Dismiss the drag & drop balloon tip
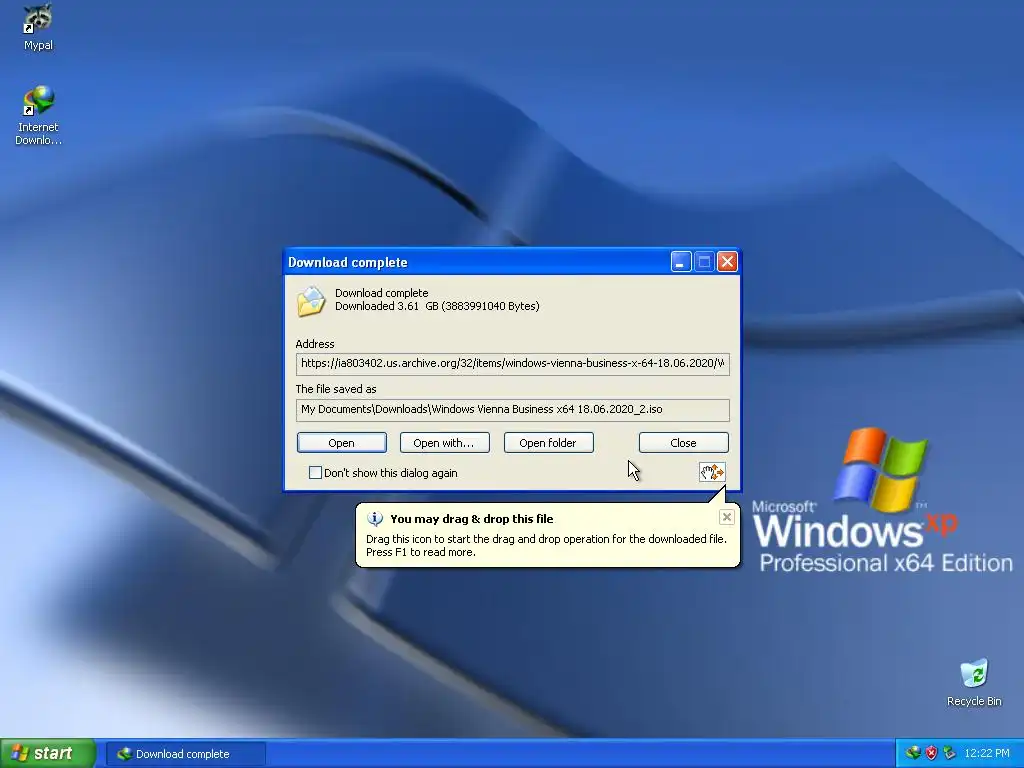 [x=726, y=517]
